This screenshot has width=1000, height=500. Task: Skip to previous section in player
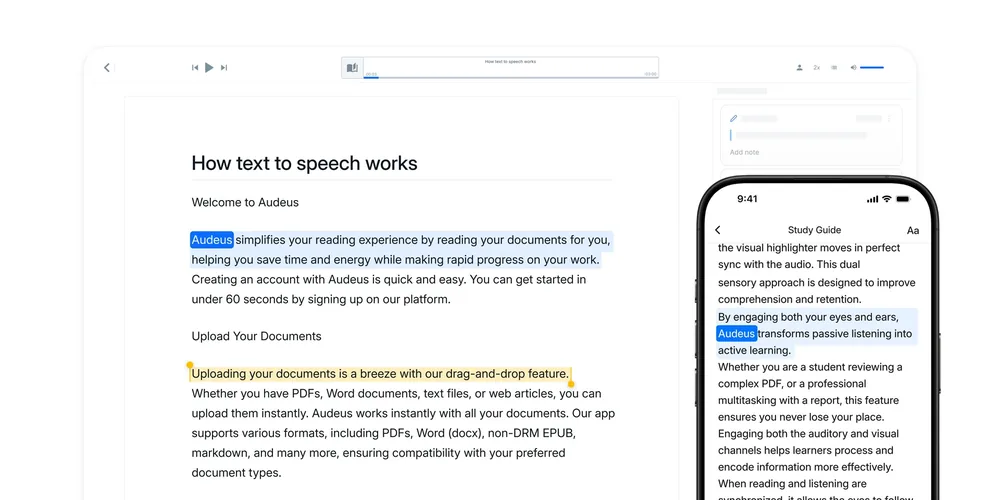point(195,68)
